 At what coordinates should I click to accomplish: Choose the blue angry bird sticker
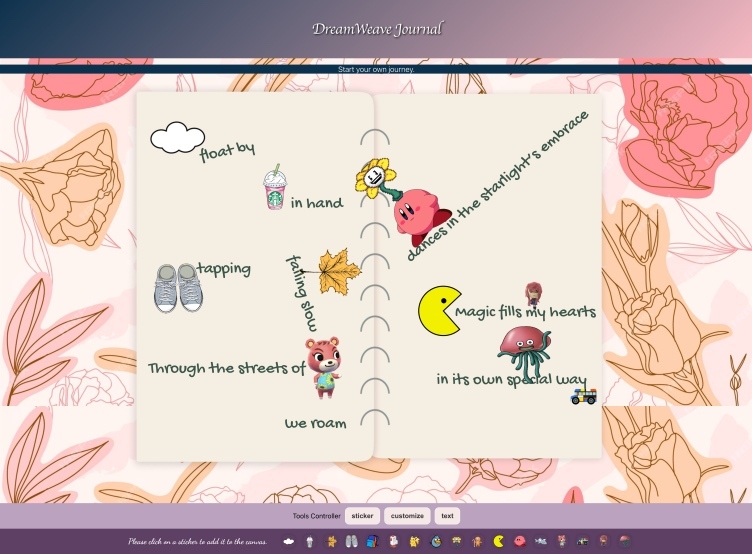(435, 542)
